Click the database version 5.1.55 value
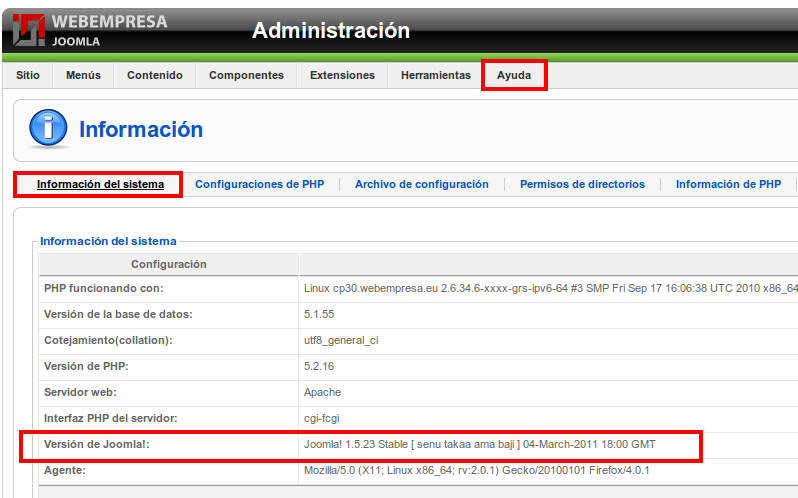 (319, 314)
